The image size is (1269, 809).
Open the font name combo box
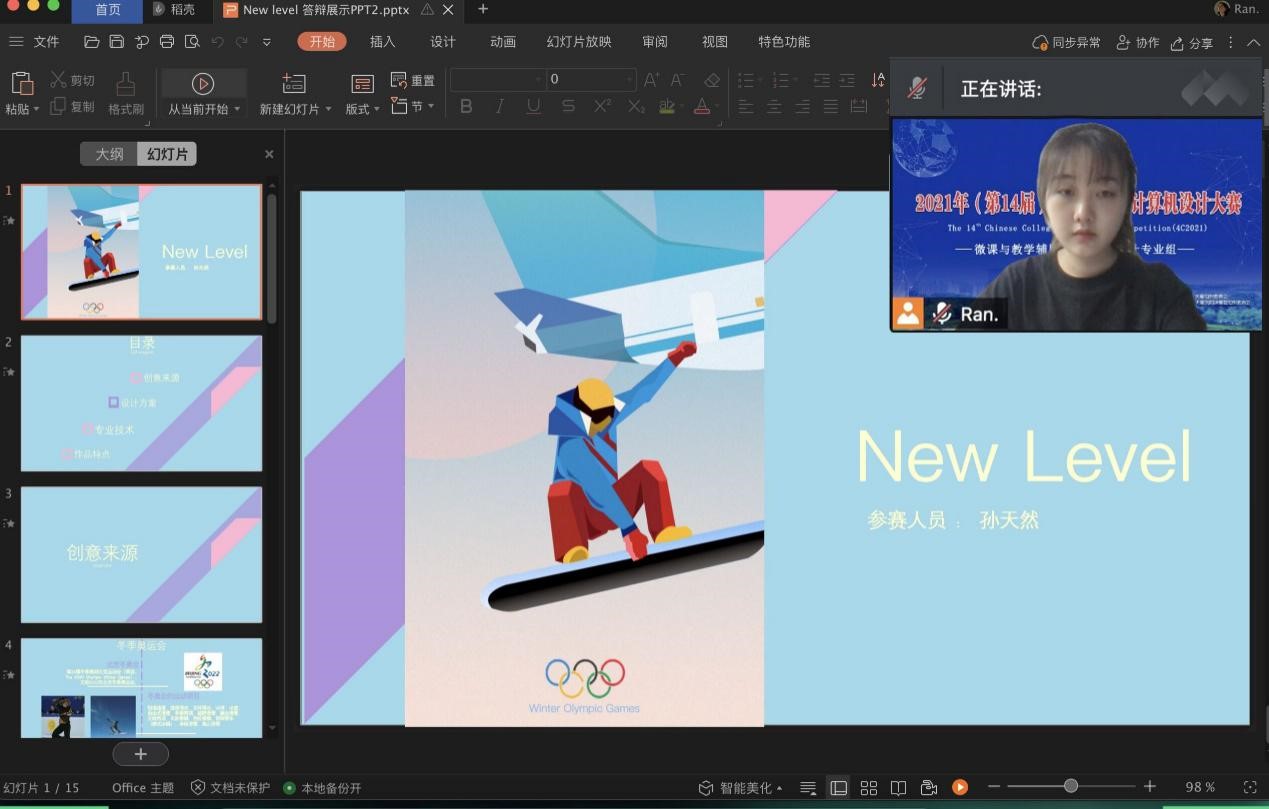point(497,79)
